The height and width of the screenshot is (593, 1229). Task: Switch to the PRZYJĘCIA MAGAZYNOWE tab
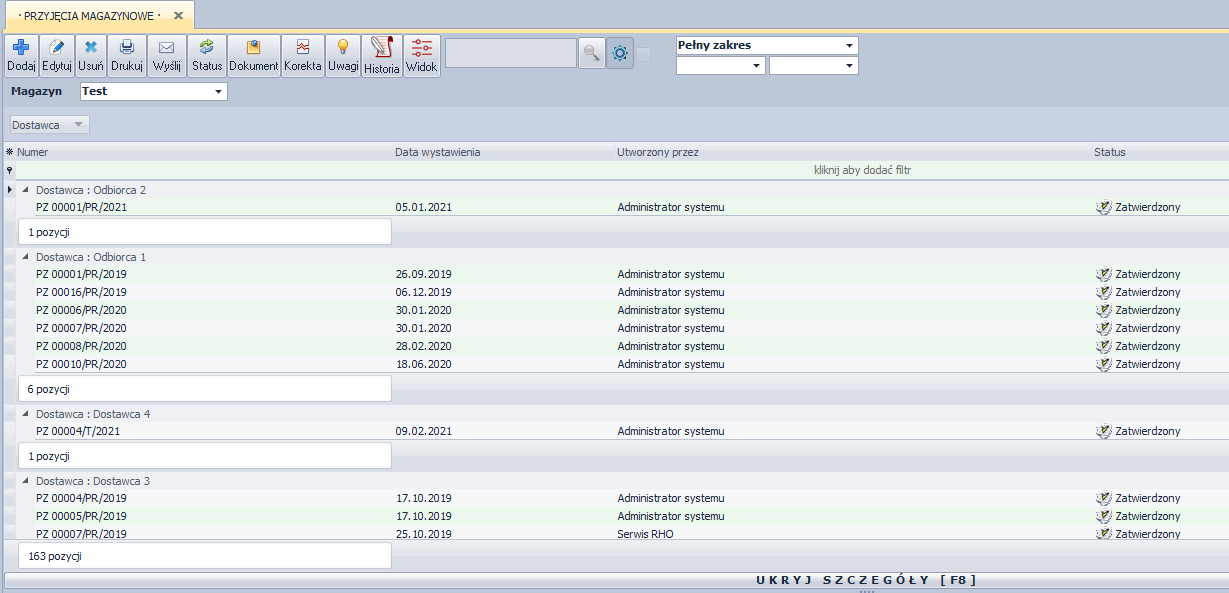tap(90, 16)
